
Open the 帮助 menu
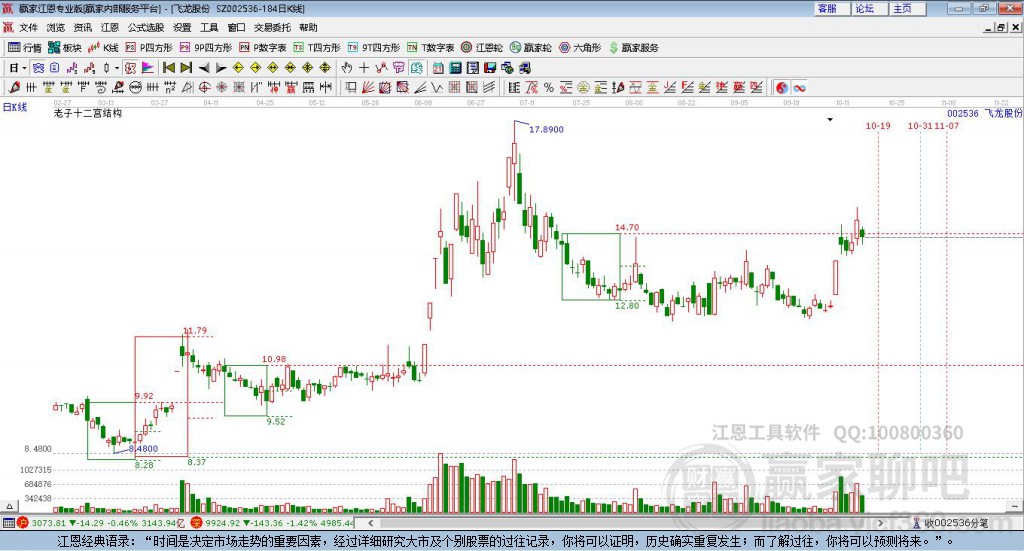tap(308, 27)
